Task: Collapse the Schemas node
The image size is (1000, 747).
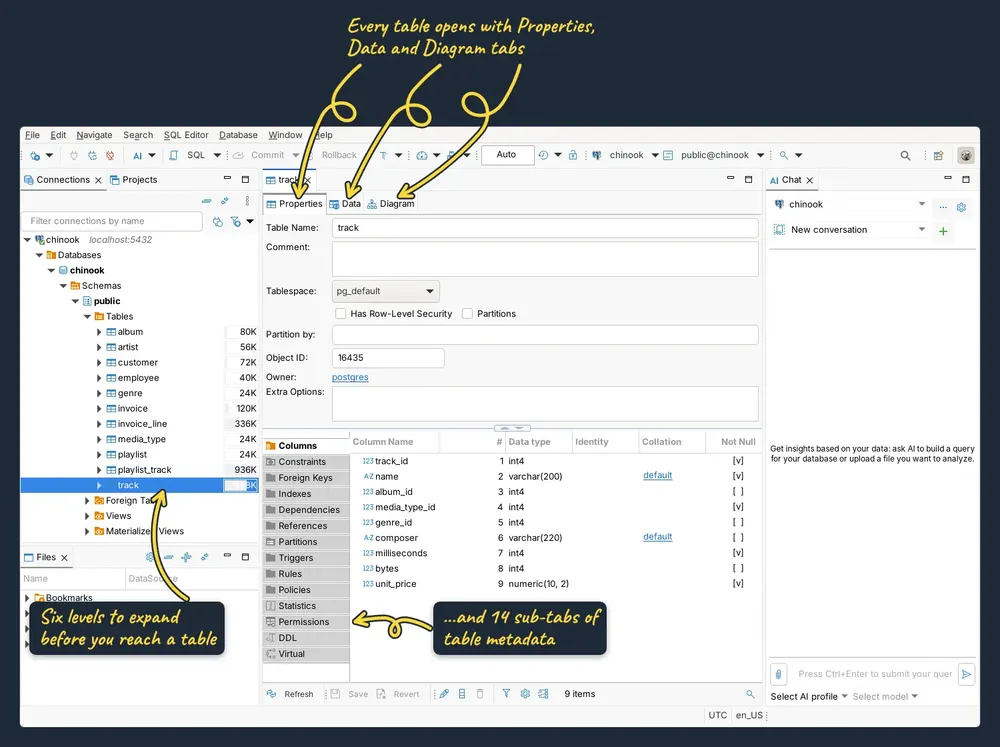Action: (63, 286)
